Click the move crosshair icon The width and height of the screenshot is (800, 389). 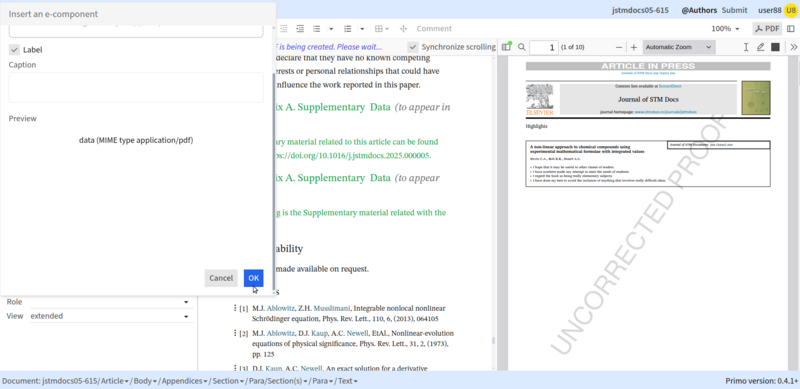tap(403, 29)
